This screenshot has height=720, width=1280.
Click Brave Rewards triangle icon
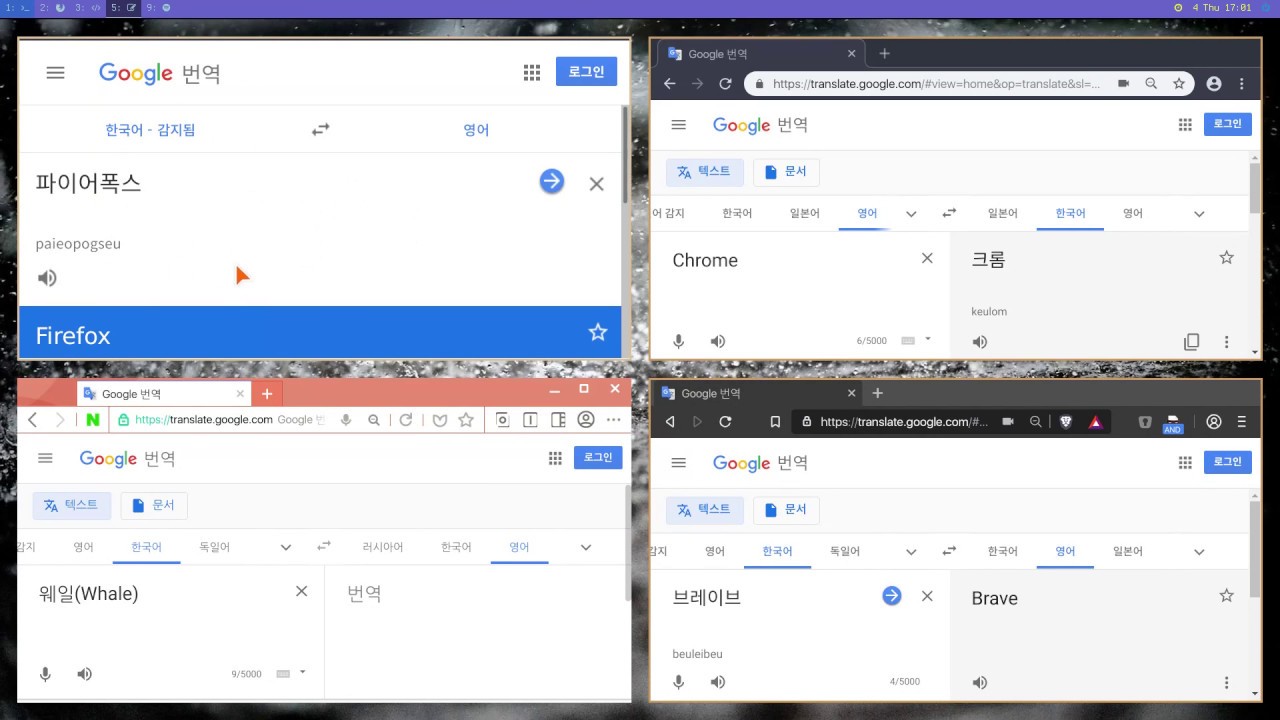(1096, 422)
